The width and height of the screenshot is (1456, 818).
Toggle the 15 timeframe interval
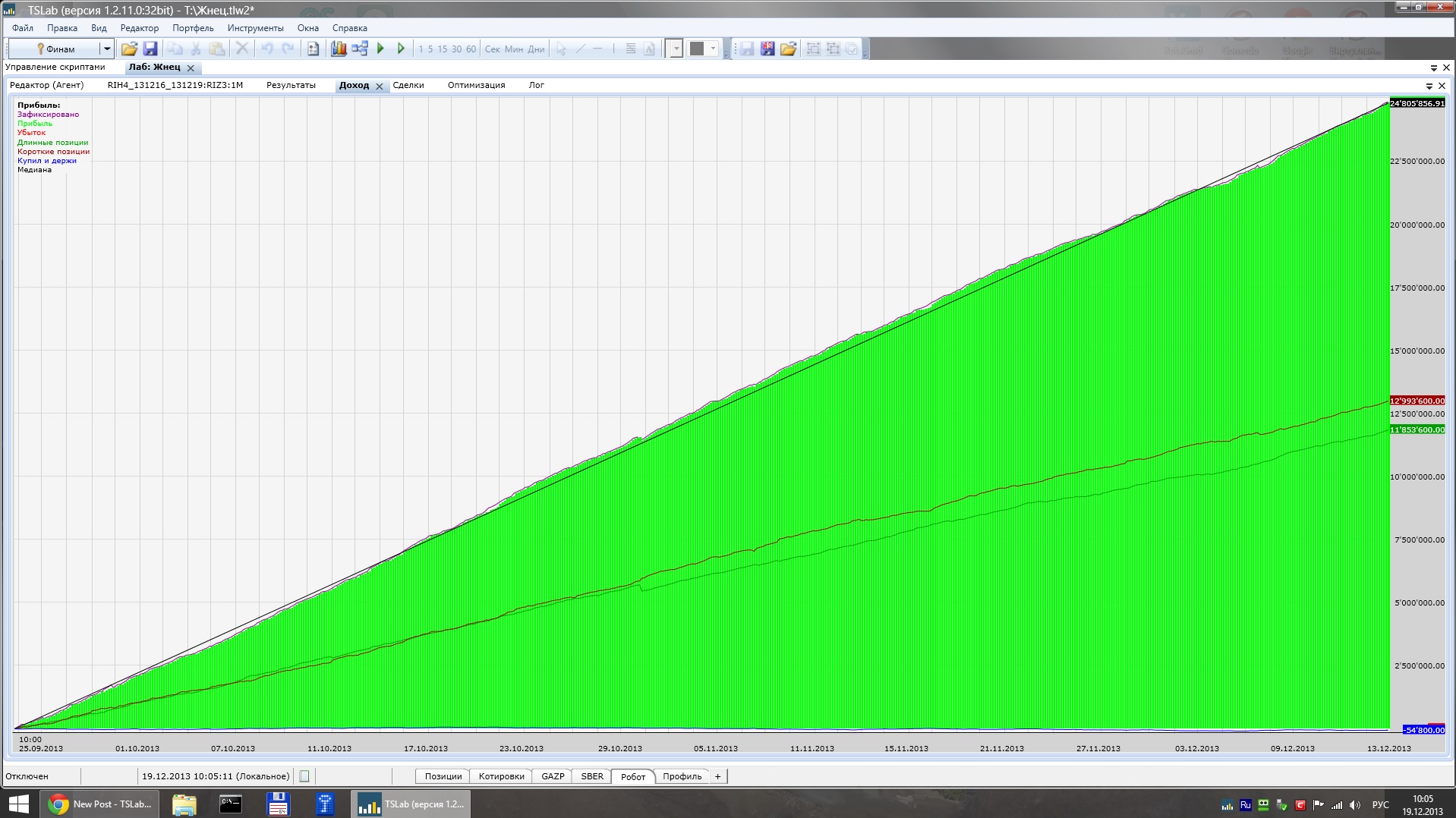tap(443, 49)
